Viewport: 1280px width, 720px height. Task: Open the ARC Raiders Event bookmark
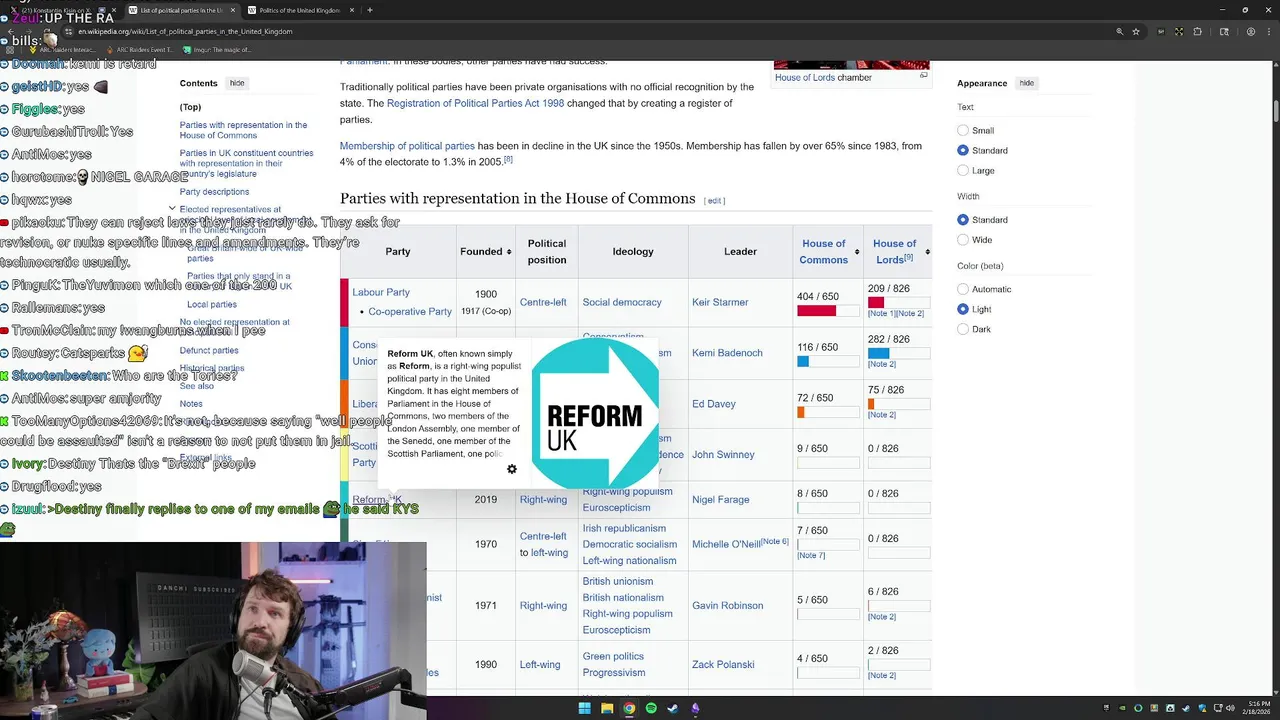(140, 49)
